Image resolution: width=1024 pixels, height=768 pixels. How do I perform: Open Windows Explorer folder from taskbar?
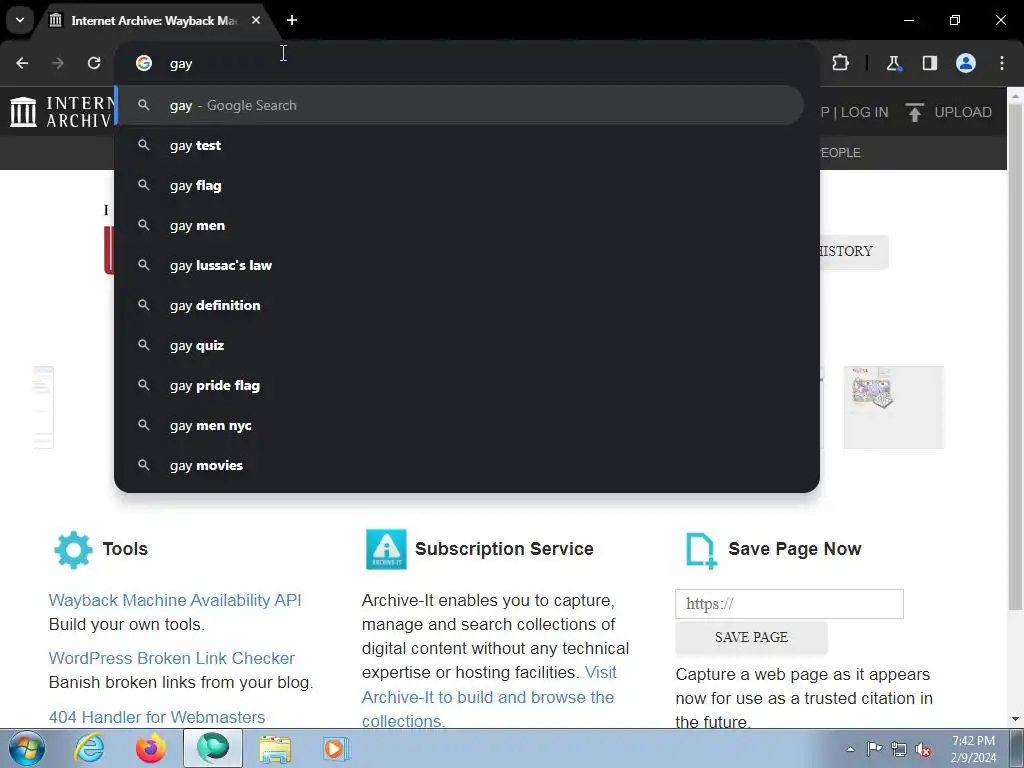[x=275, y=749]
